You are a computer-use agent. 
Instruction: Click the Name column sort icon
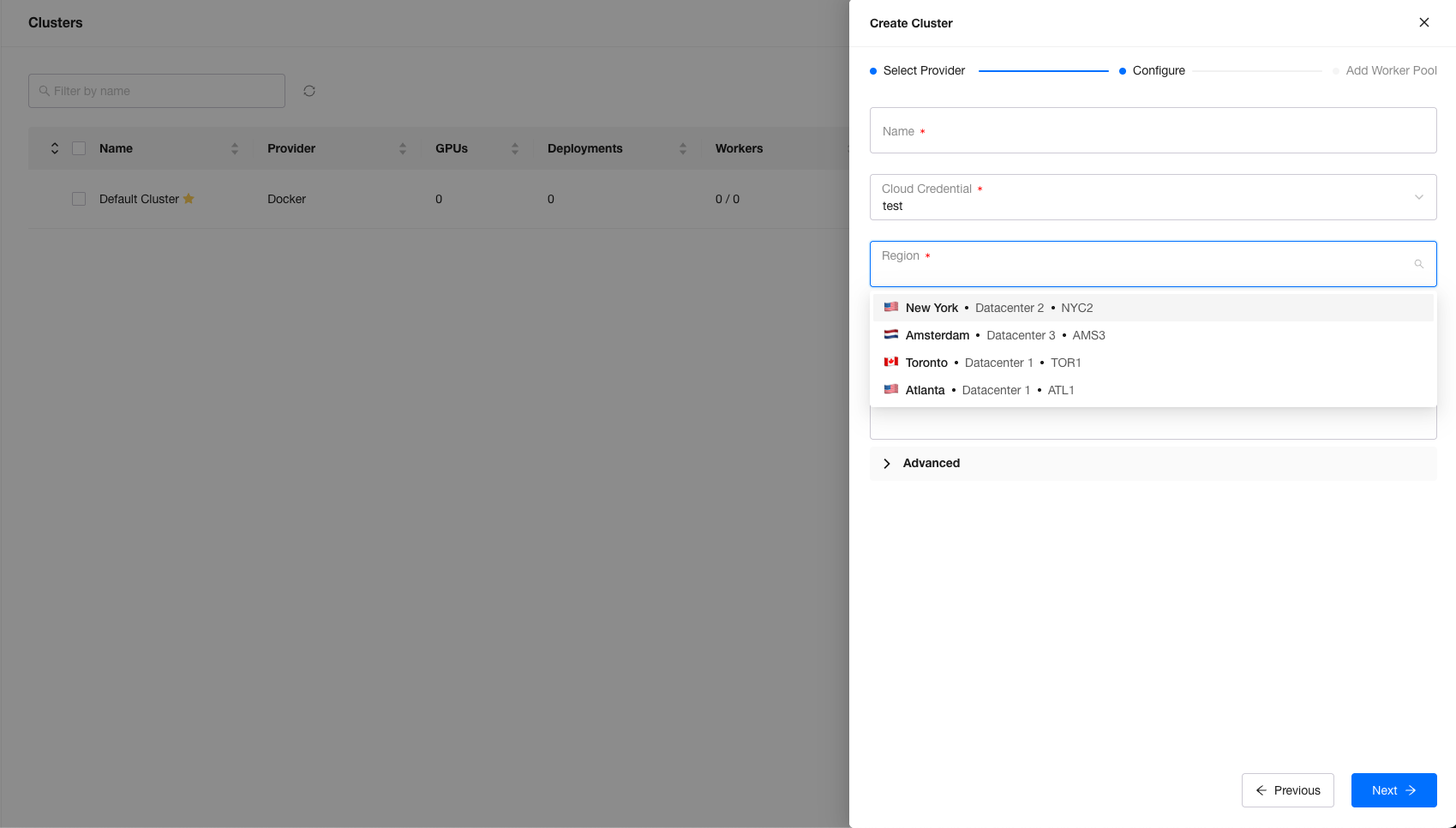tap(235, 148)
